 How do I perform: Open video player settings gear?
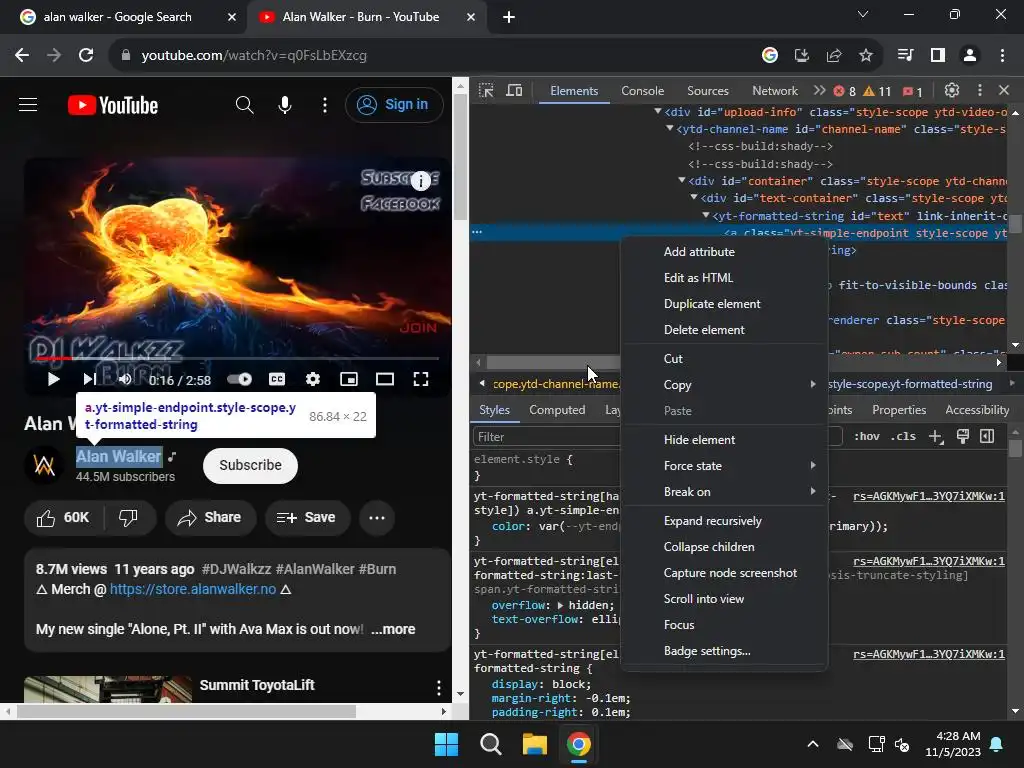click(313, 379)
